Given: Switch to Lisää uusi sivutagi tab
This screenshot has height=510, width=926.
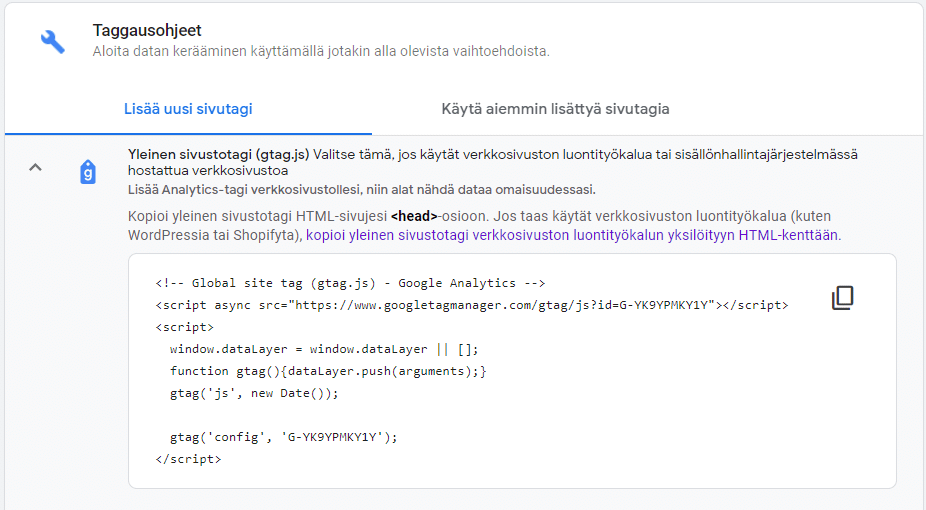Looking at the screenshot, I should 188,108.
